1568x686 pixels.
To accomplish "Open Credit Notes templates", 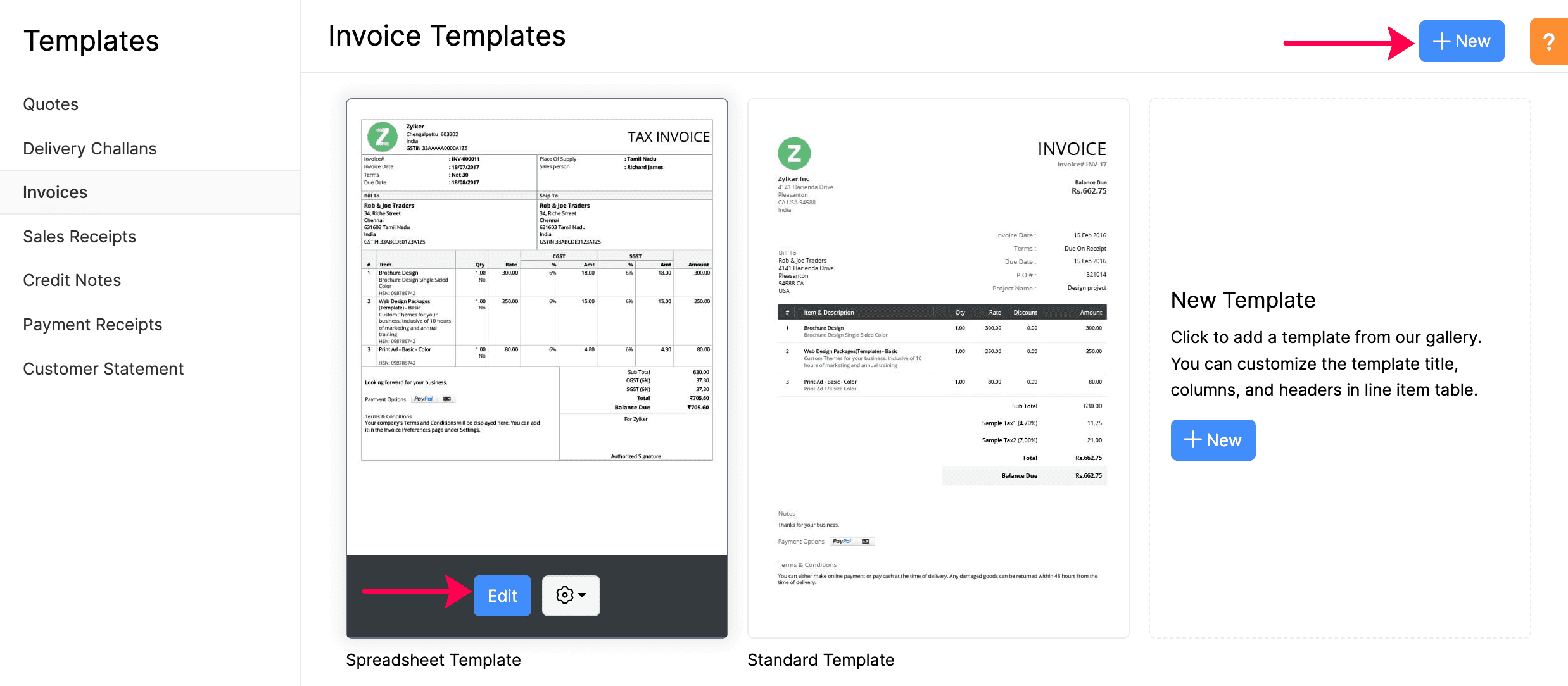I will [x=72, y=280].
